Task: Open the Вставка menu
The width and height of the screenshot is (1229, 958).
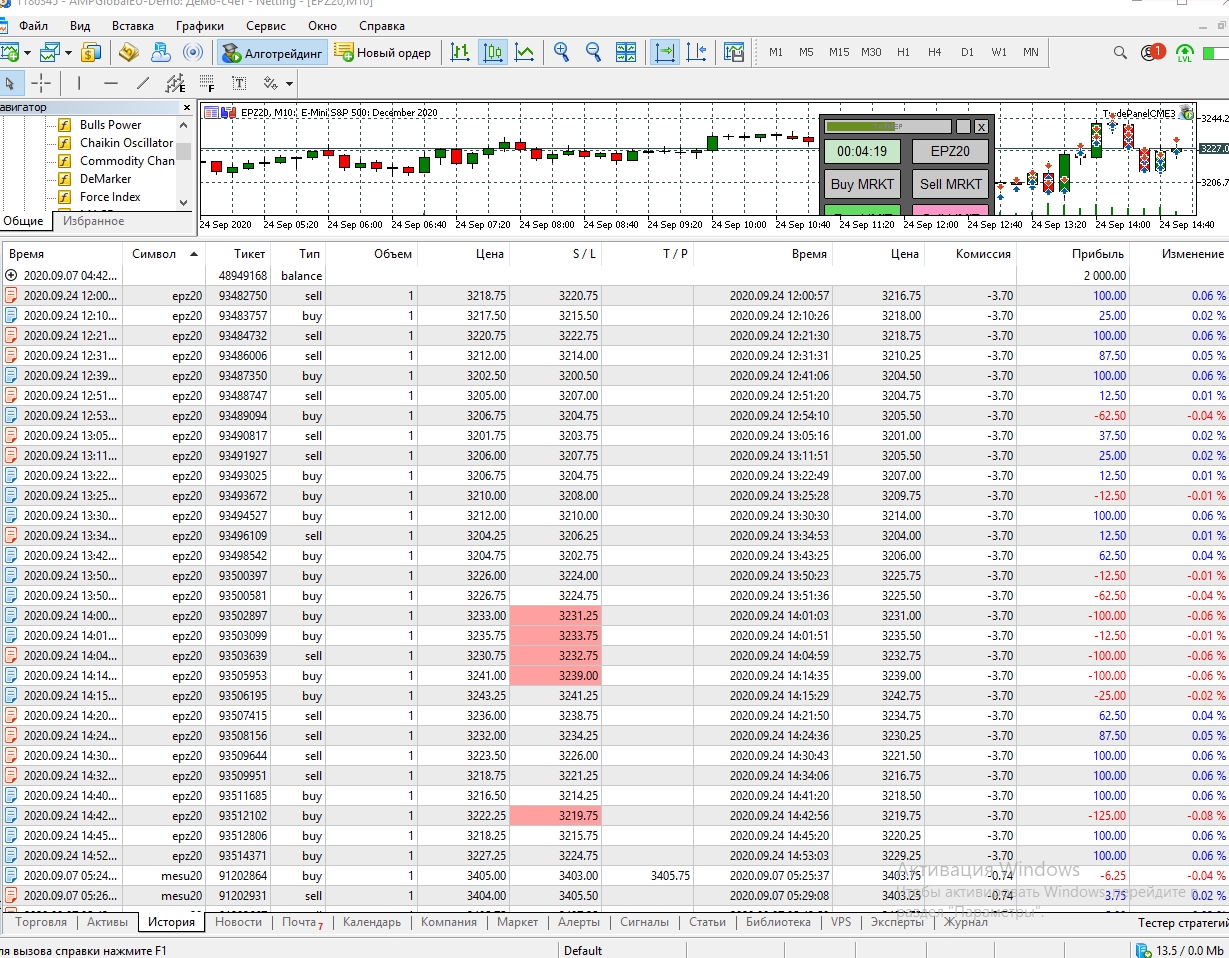Action: click(x=132, y=25)
